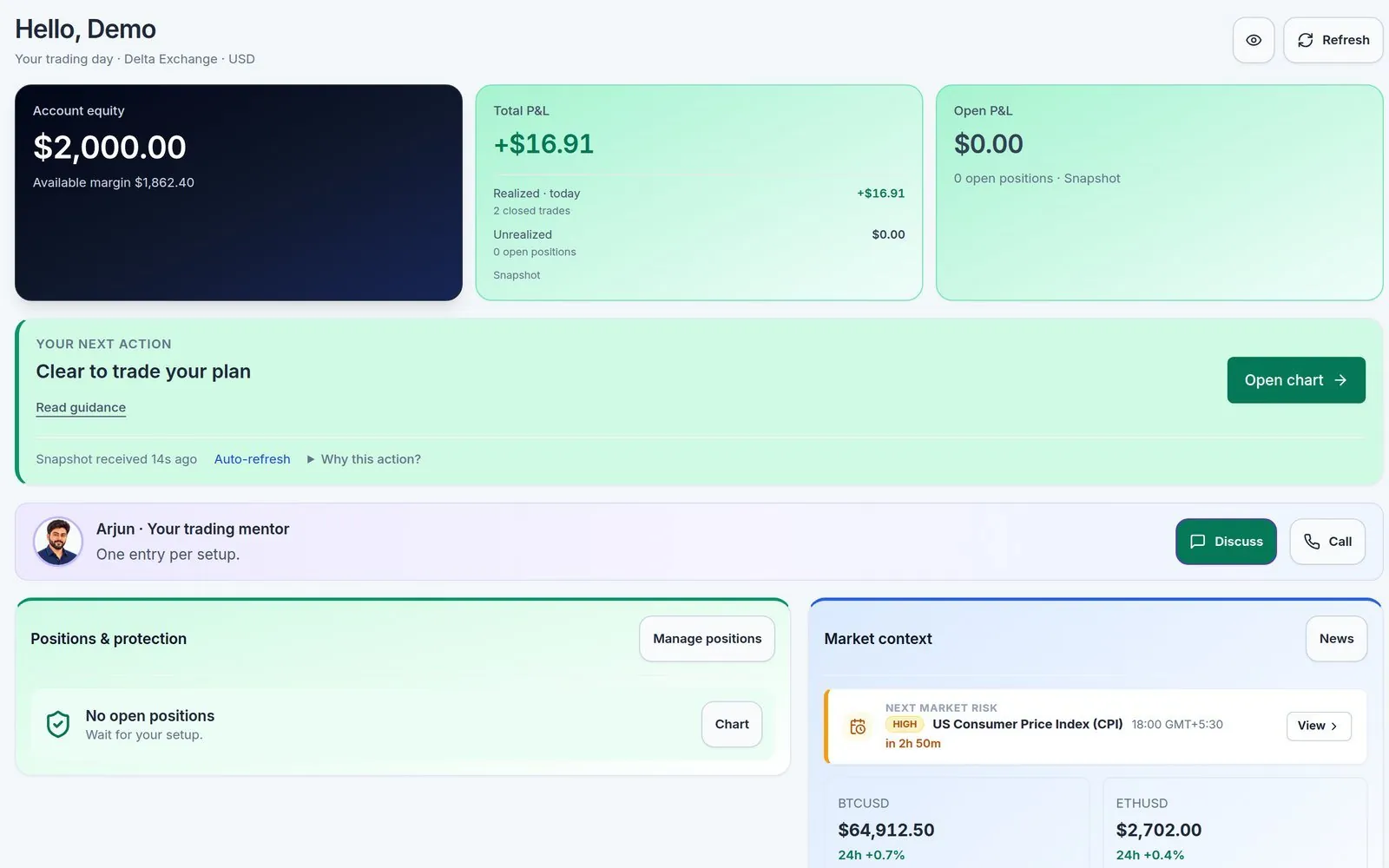This screenshot has width=1389, height=868.
Task: Open the Read guidance link
Action: [81, 407]
